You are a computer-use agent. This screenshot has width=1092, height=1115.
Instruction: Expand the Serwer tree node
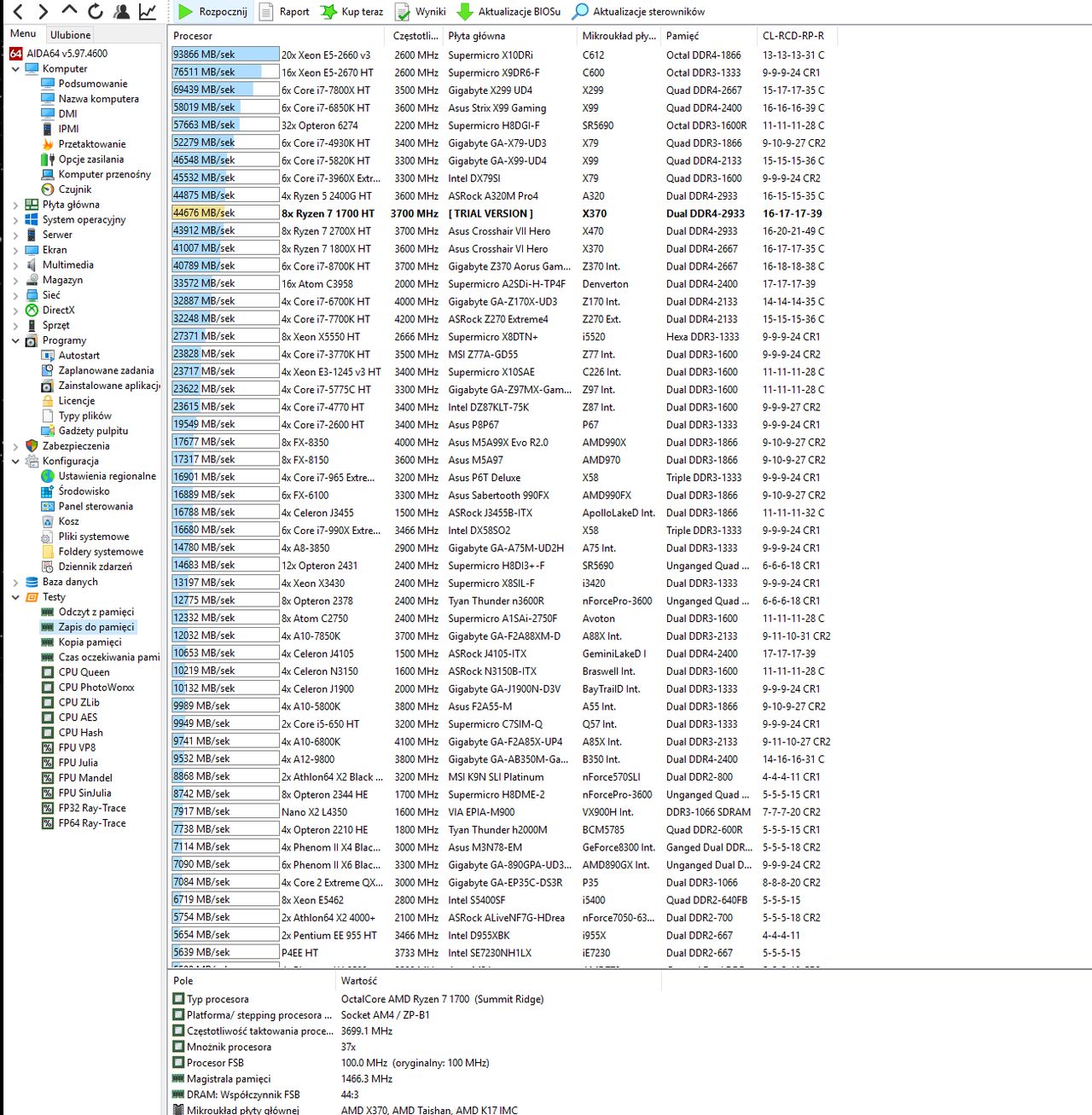tap(15, 235)
